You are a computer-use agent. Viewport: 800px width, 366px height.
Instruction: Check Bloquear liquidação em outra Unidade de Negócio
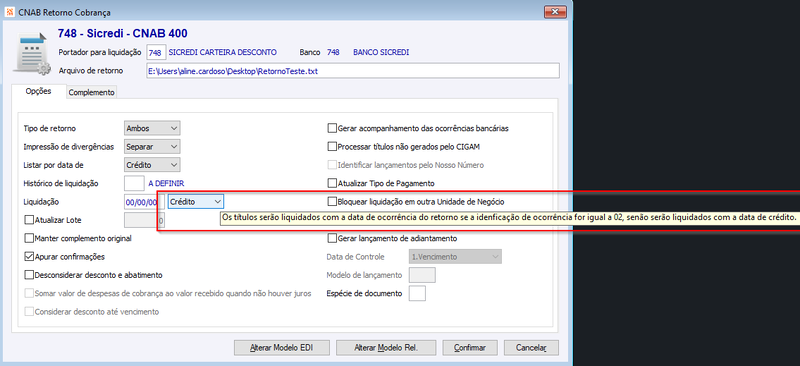click(332, 202)
